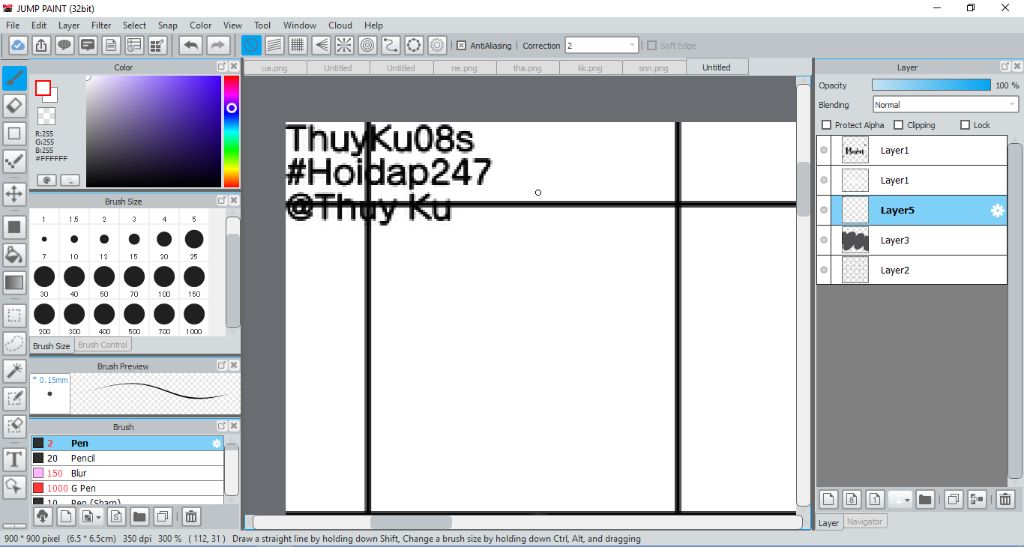Open Layer5 settings gear

tap(997, 210)
